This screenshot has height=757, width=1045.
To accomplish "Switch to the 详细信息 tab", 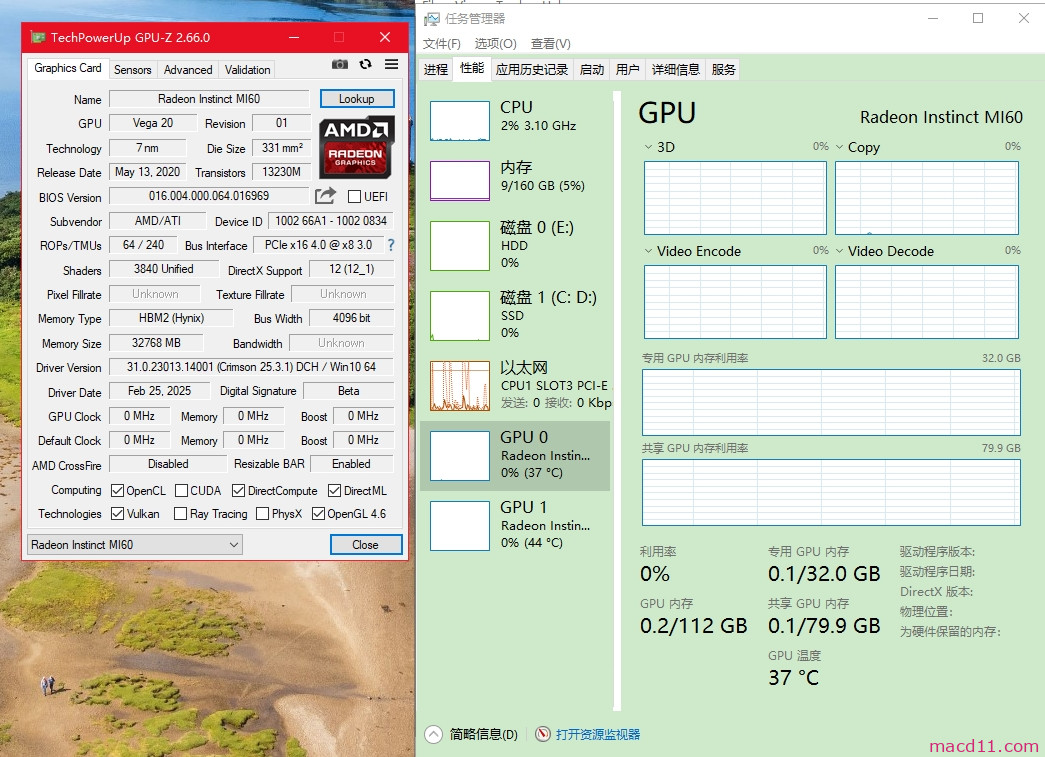I will pos(676,69).
